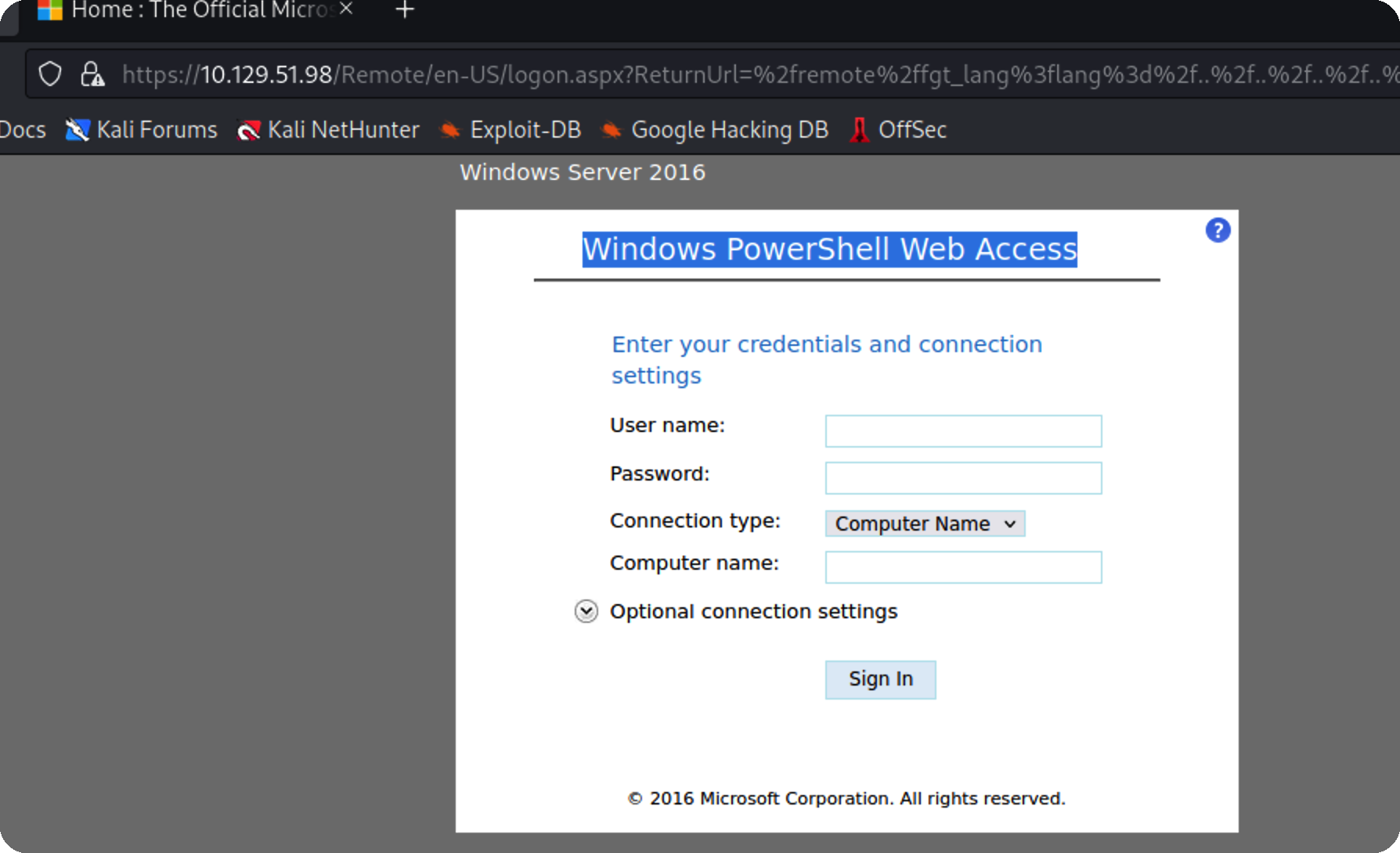Image resolution: width=1400 pixels, height=853 pixels.
Task: Click the padlock site security icon
Action: pos(92,74)
